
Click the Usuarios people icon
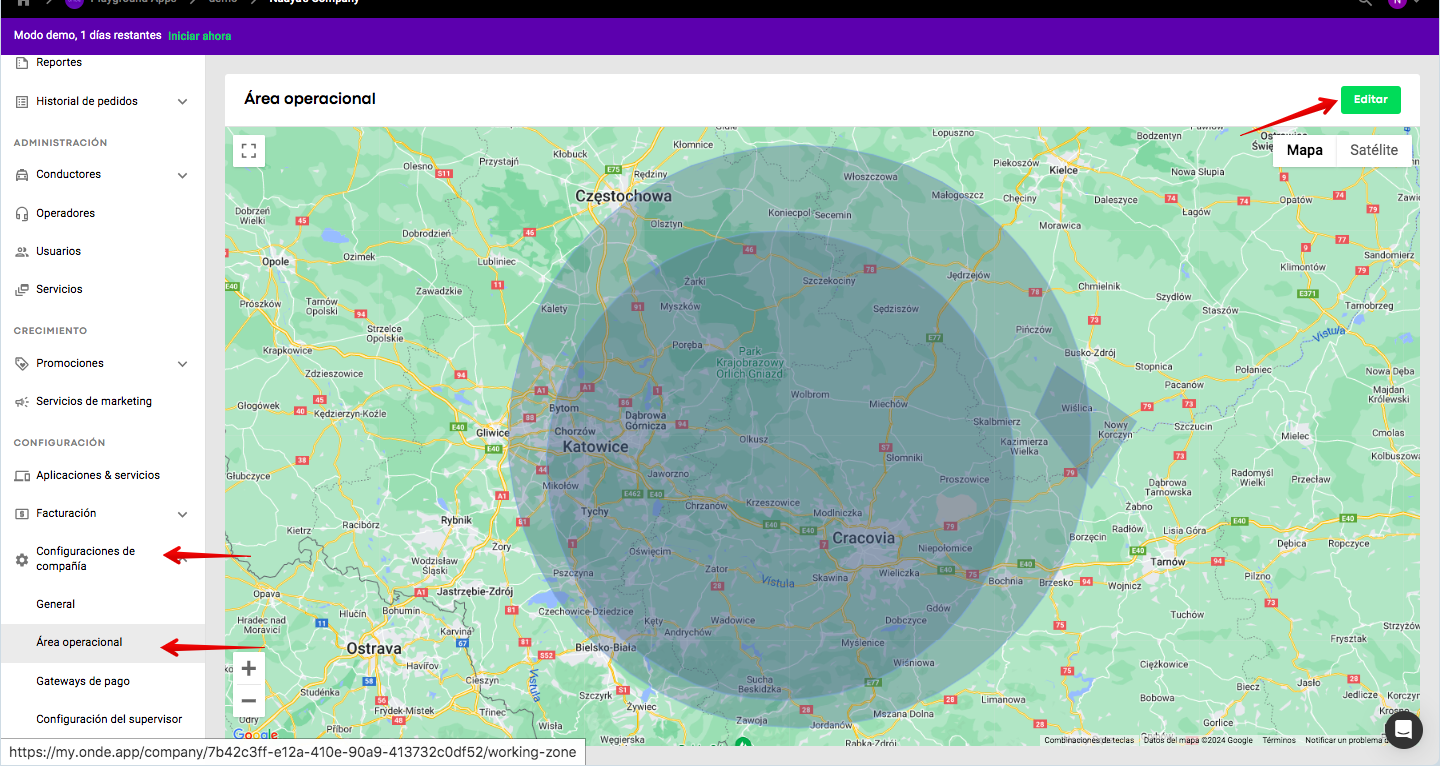click(x=22, y=252)
